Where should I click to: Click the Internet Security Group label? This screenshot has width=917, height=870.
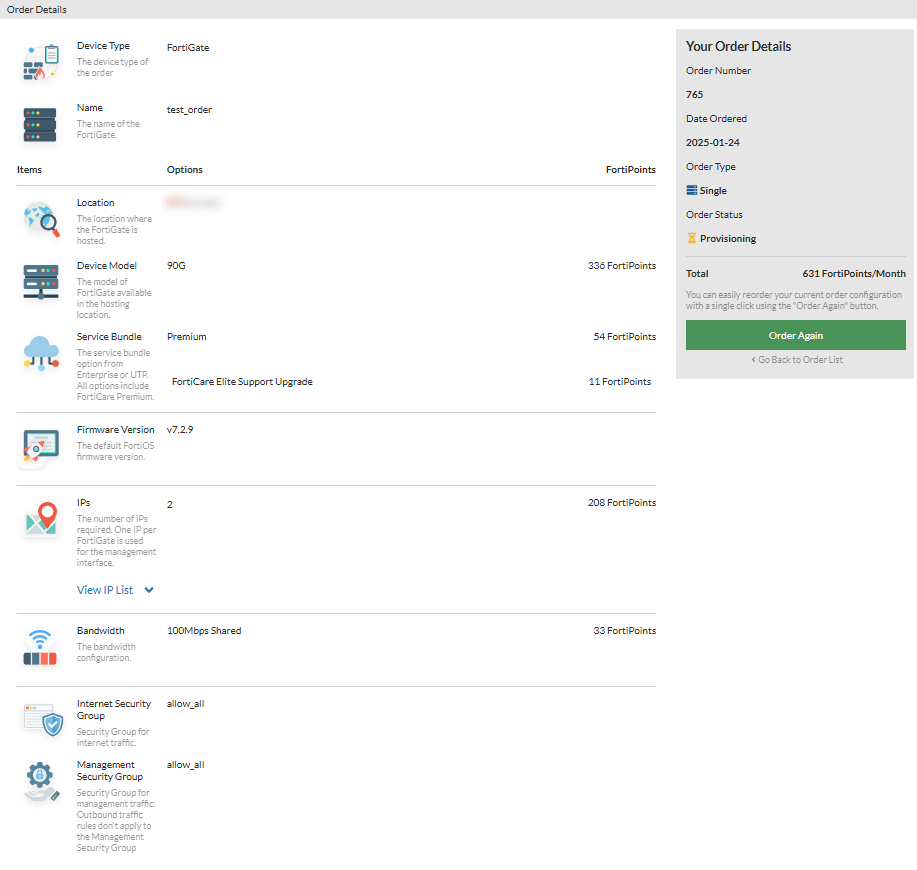pos(114,710)
